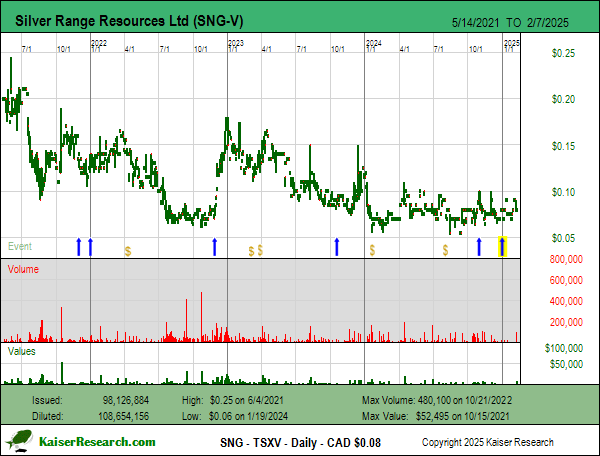Select the $0.15 price axis label
This screenshot has width=600, height=456.
pyautogui.click(x=563, y=146)
